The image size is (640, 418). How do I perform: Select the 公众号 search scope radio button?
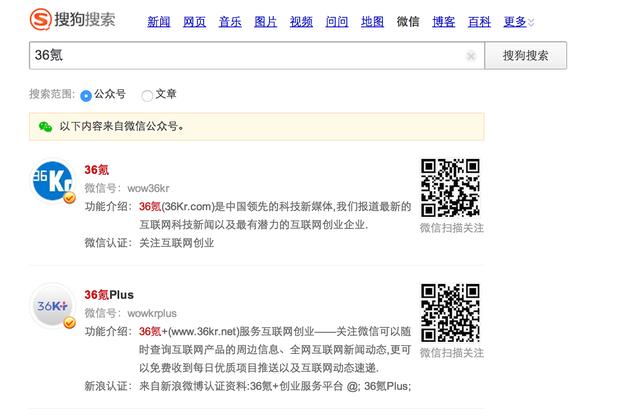point(86,96)
